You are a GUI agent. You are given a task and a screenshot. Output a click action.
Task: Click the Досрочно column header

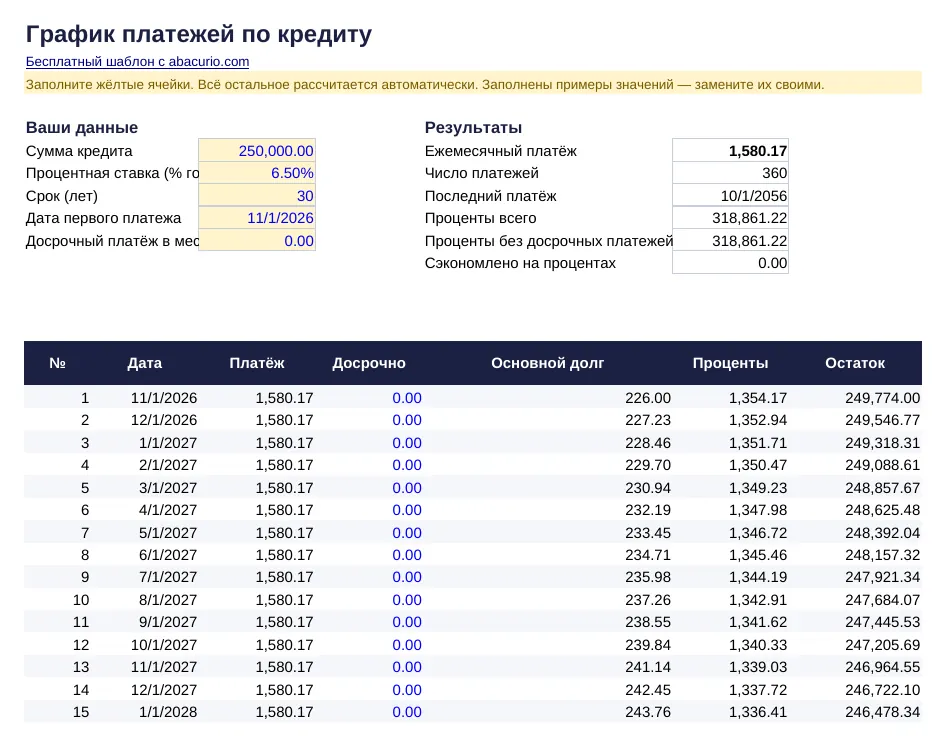coord(369,363)
